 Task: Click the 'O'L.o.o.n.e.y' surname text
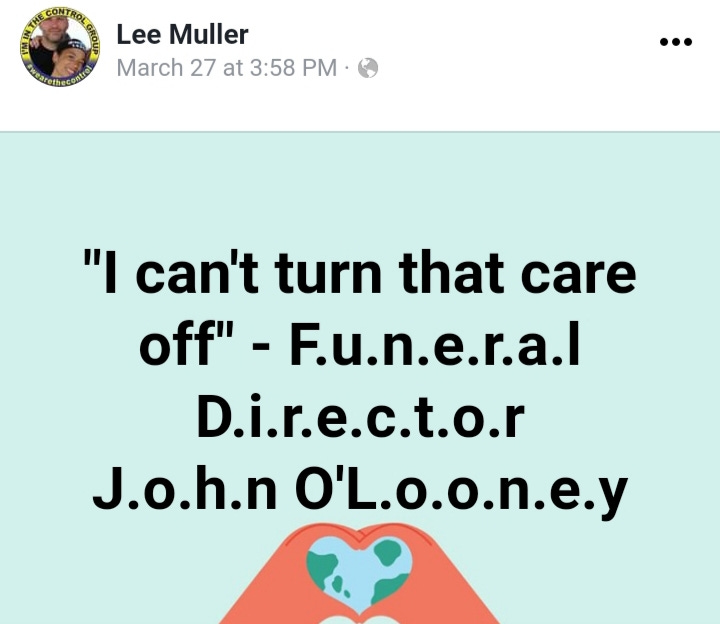461,490
